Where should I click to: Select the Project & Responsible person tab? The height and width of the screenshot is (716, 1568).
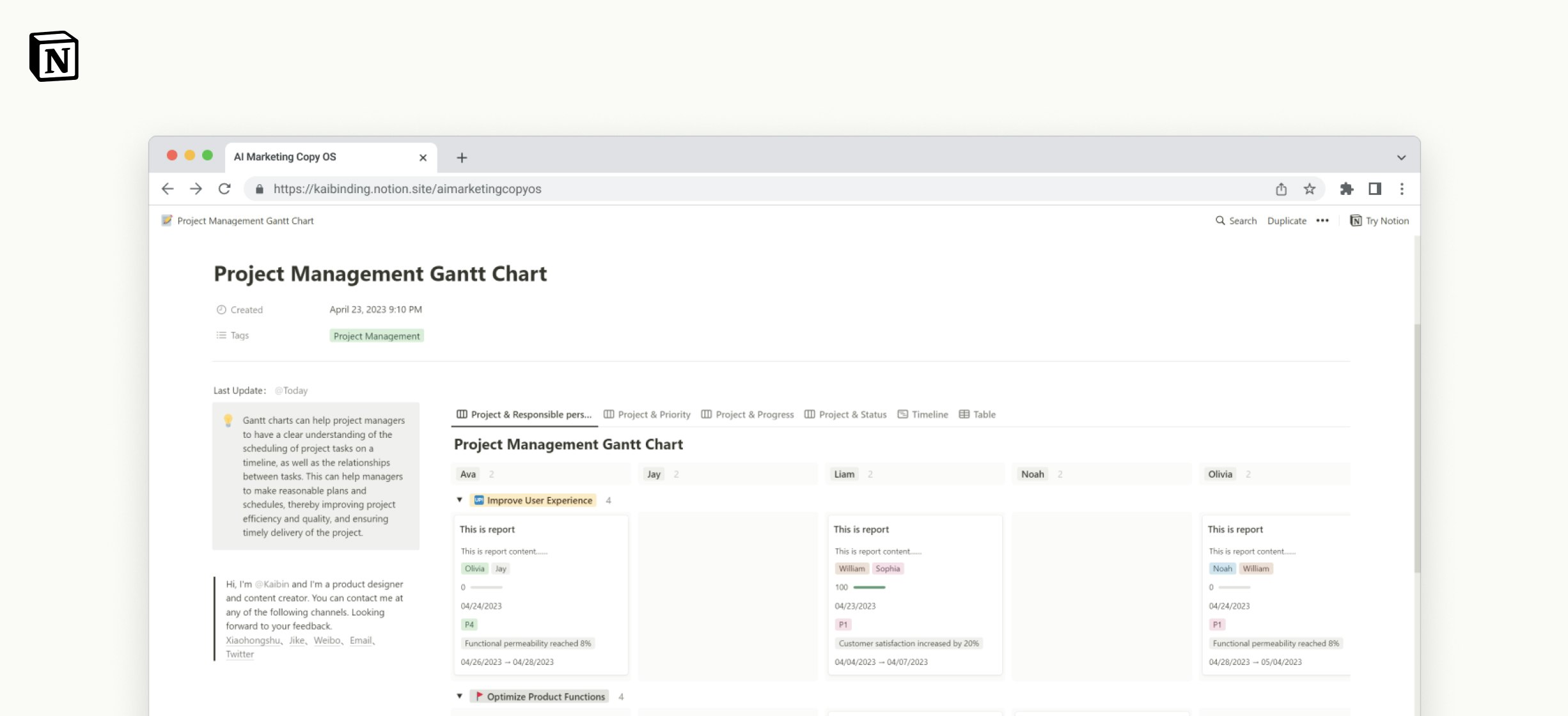pos(524,414)
